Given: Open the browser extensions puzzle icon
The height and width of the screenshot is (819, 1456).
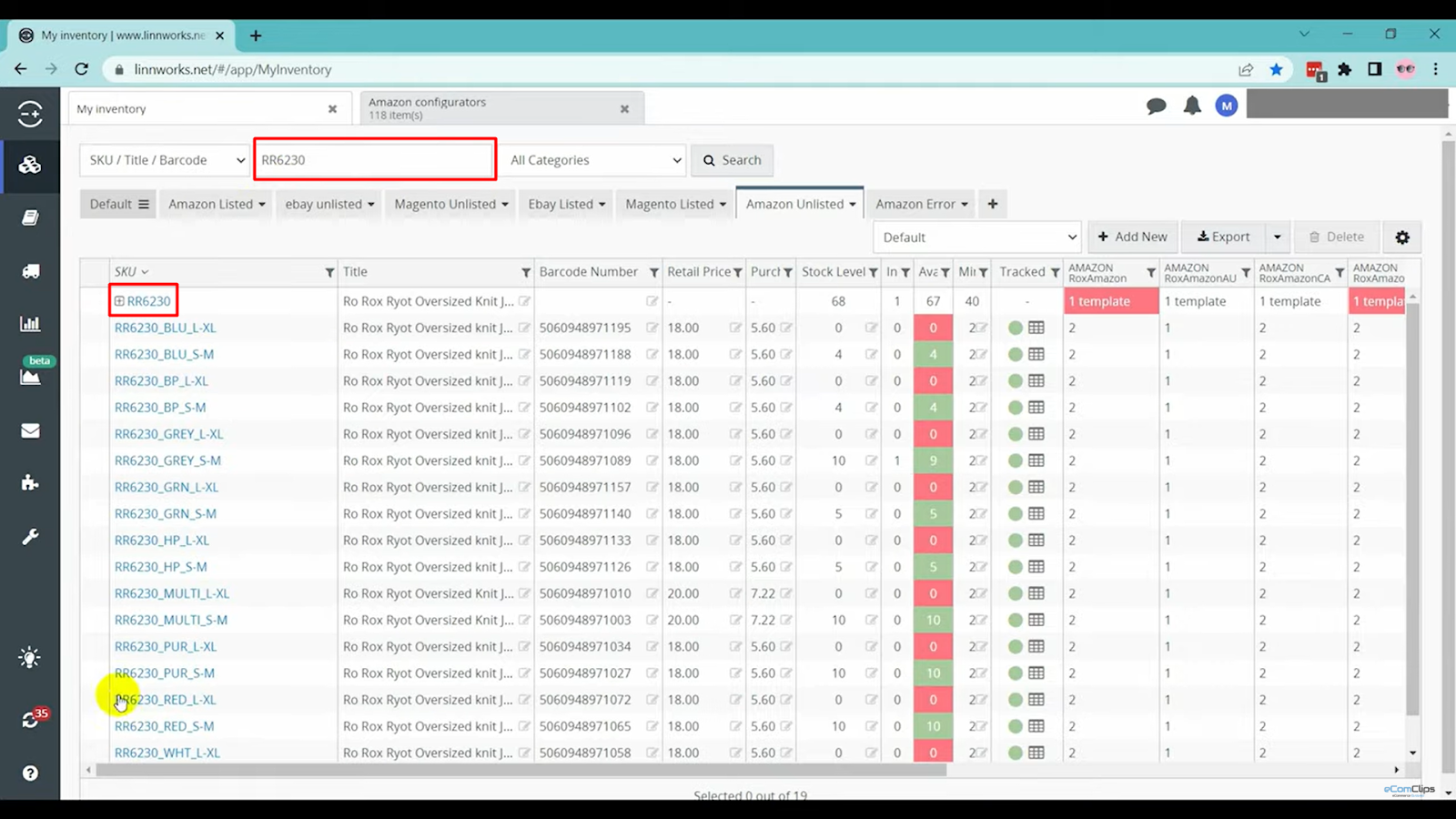Looking at the screenshot, I should (x=1345, y=69).
